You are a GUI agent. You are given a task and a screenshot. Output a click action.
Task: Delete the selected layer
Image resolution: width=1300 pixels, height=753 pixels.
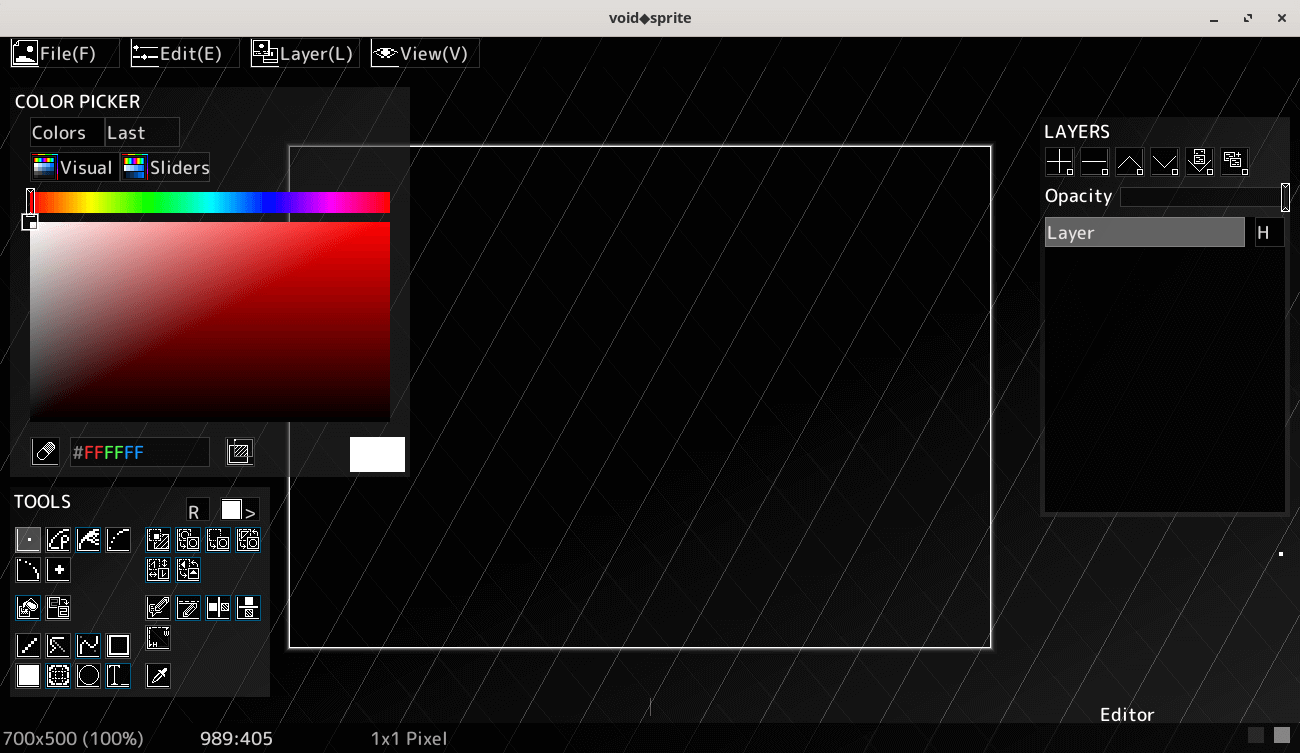(x=1094, y=162)
